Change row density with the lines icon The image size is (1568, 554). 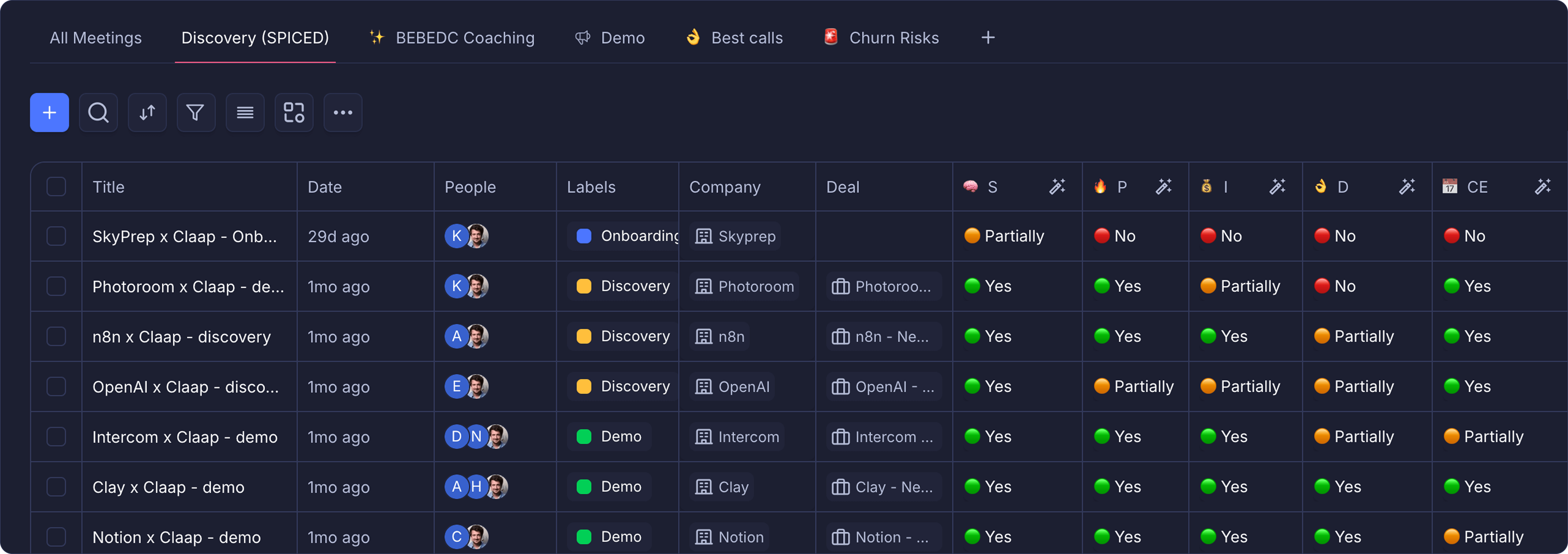(x=245, y=113)
